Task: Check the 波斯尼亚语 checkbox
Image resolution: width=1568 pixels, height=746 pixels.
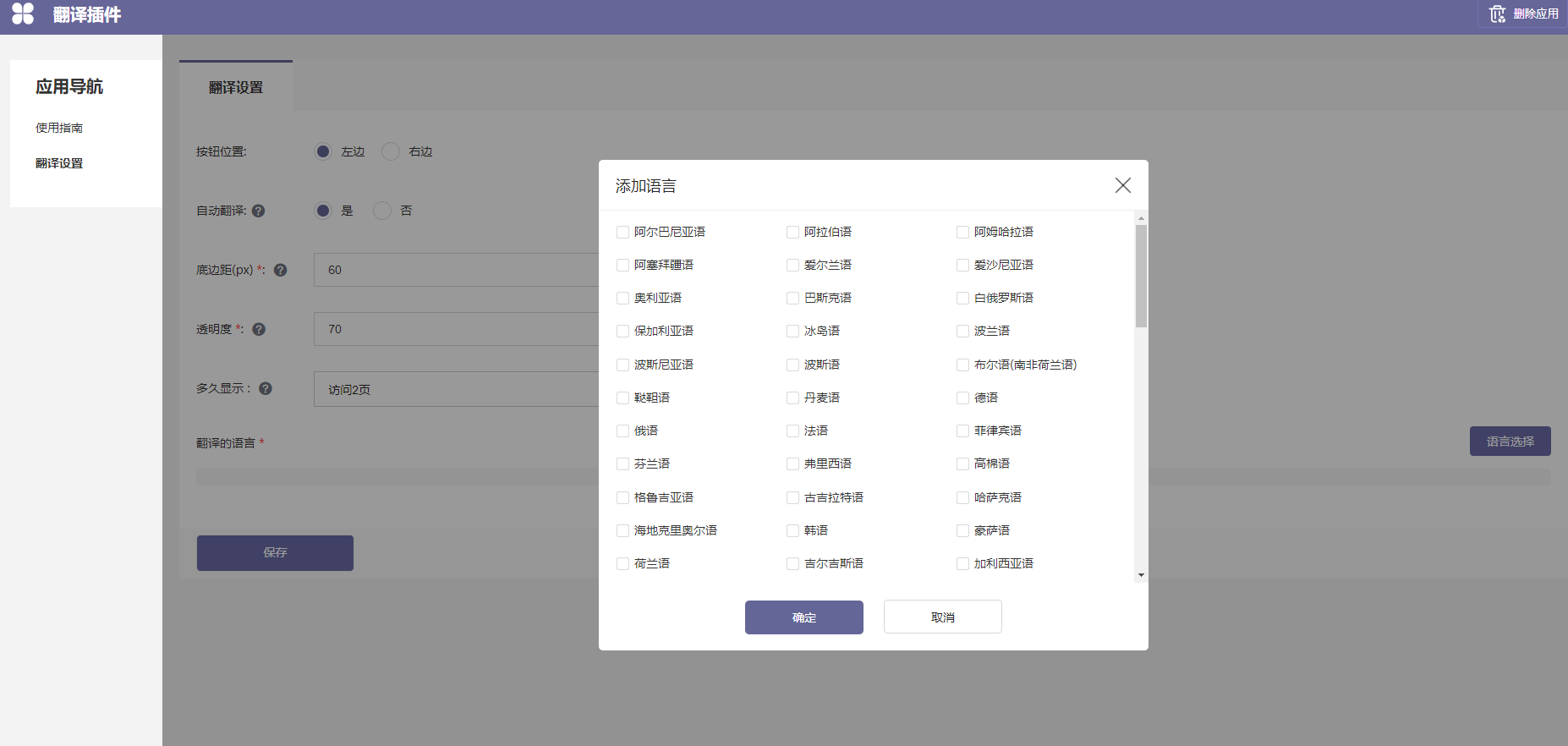Action: 622,365
